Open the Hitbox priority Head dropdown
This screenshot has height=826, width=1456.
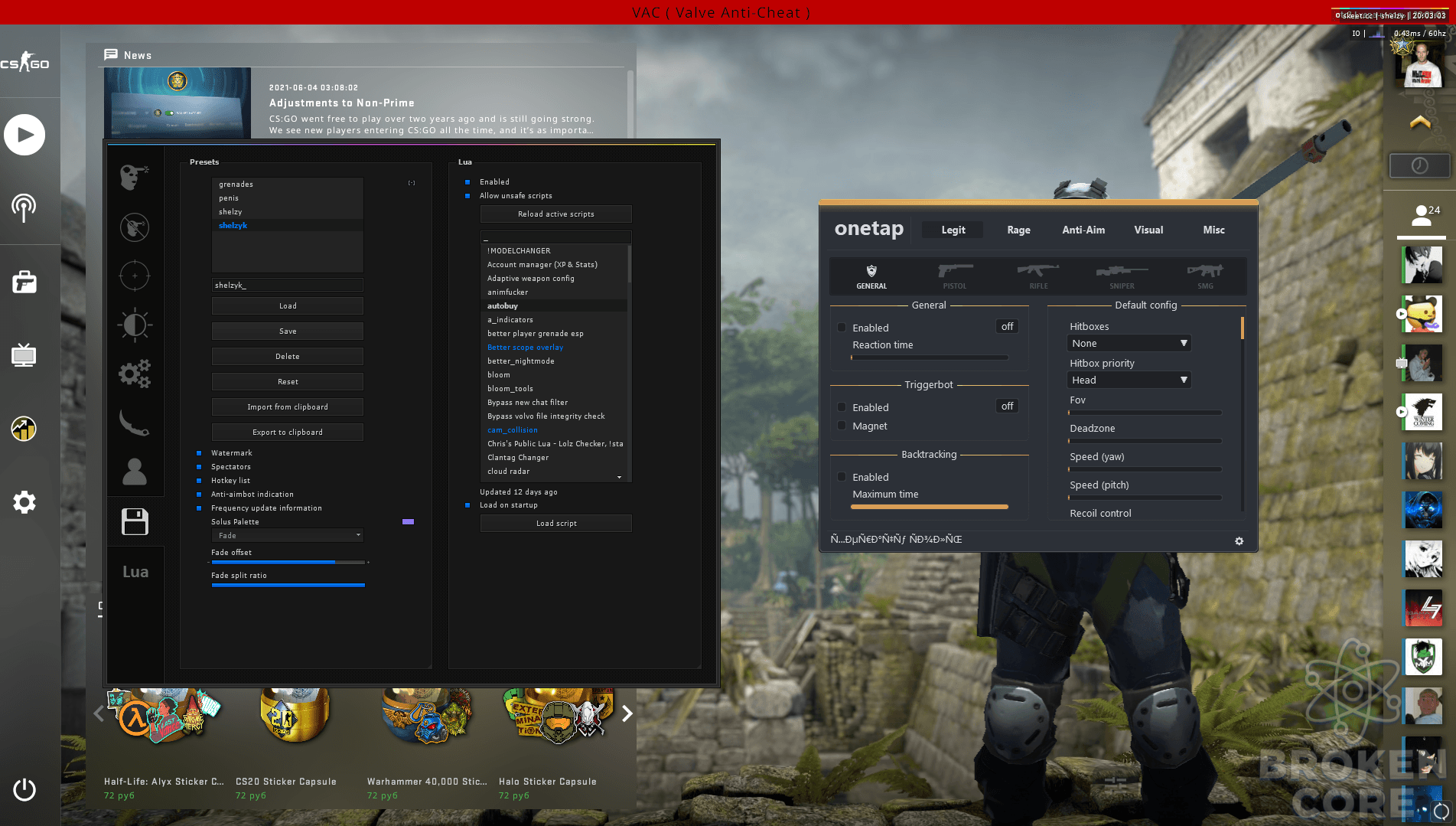(x=1129, y=380)
